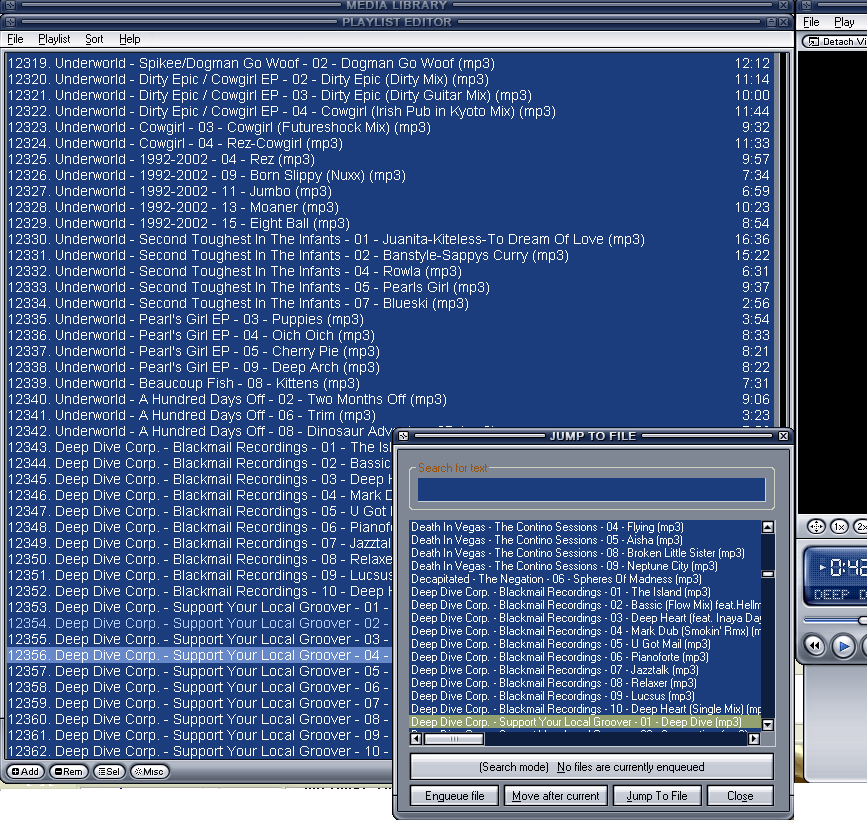
Task: Click the results list scroll up arrow
Action: click(x=767, y=527)
